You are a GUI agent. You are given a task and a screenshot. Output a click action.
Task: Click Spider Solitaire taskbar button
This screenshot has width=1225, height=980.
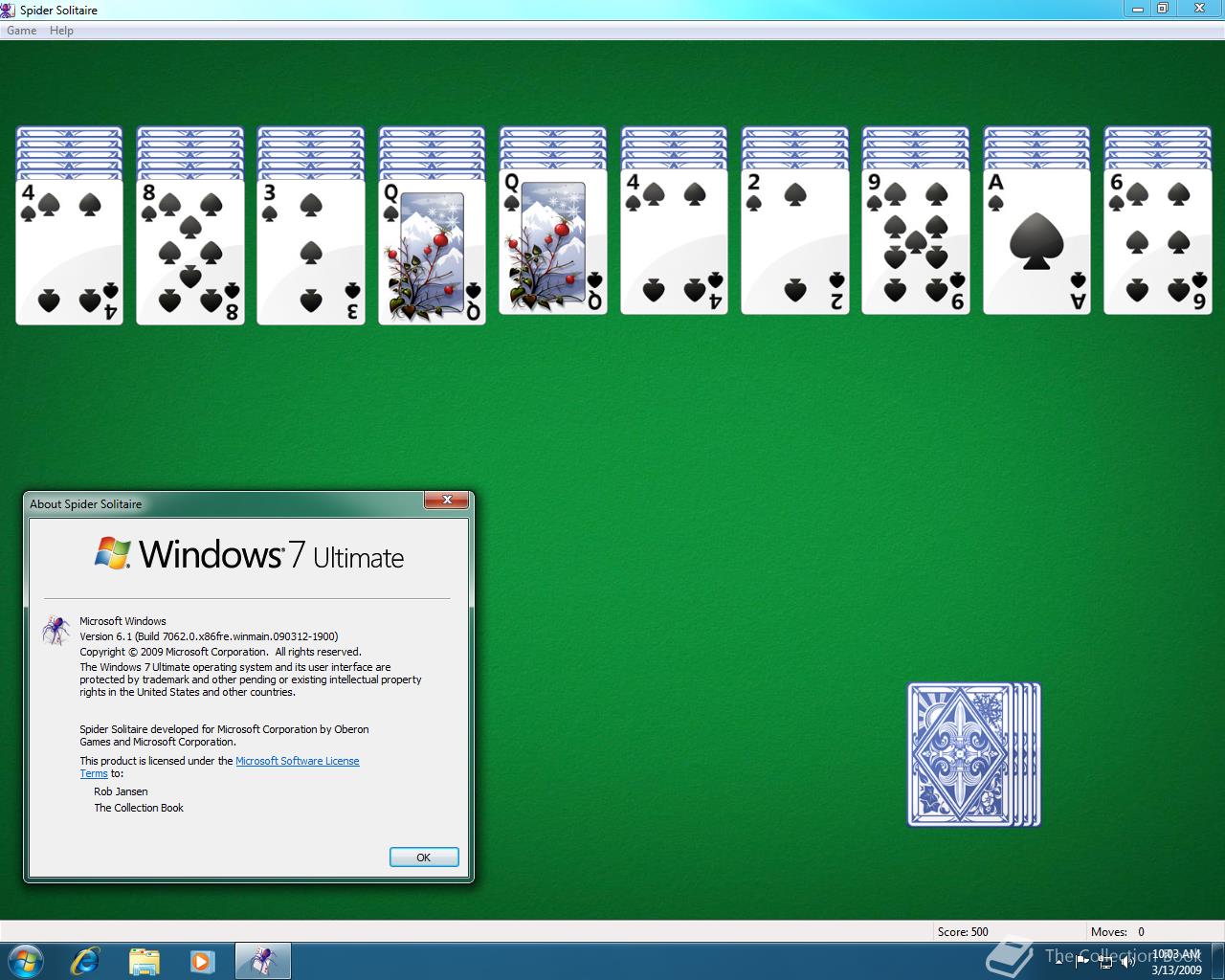click(x=262, y=961)
